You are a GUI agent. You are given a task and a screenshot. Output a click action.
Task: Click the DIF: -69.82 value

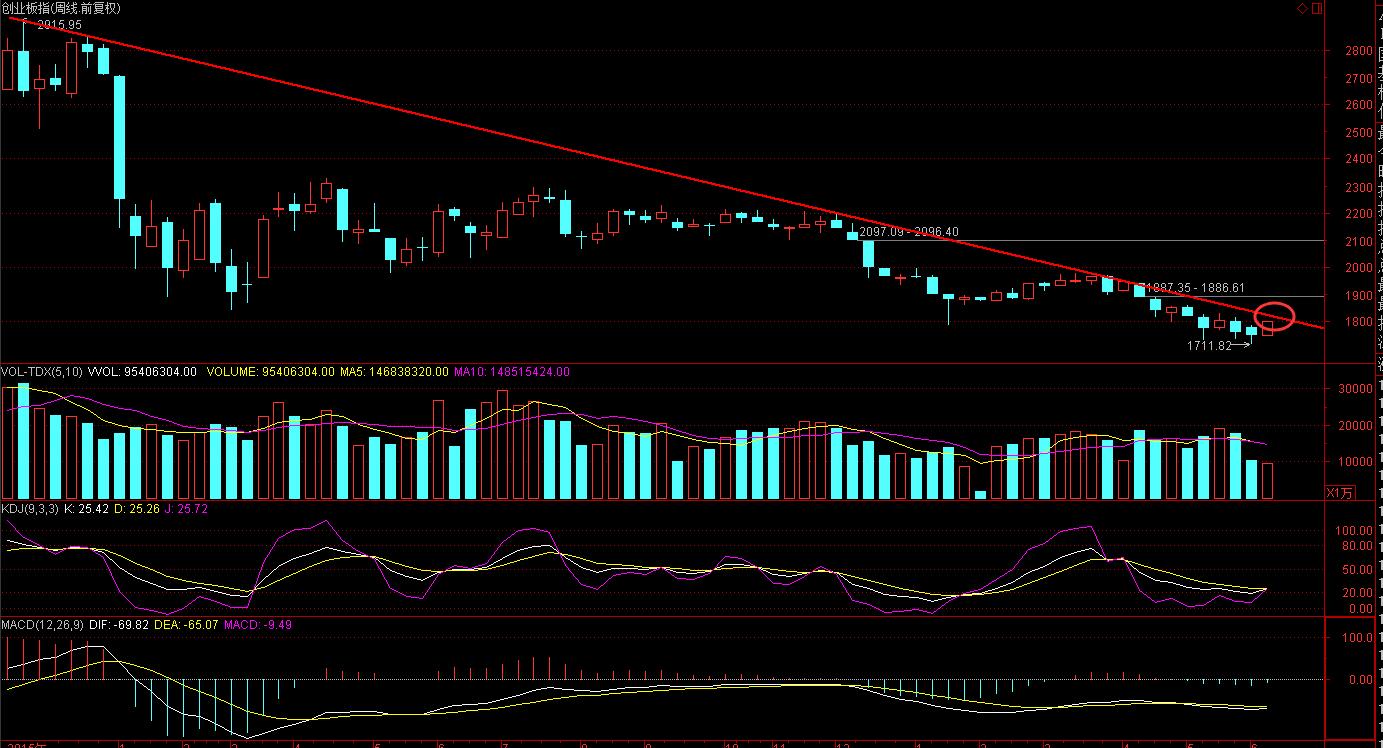(118, 625)
